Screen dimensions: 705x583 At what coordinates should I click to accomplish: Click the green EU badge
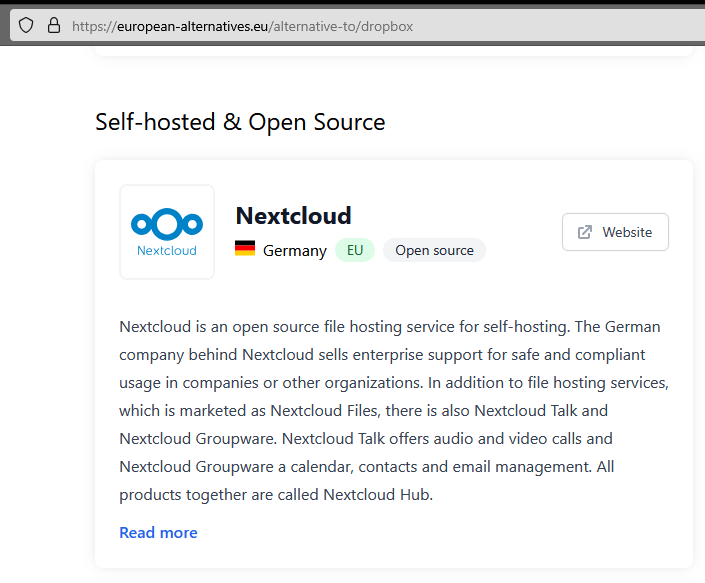(355, 250)
